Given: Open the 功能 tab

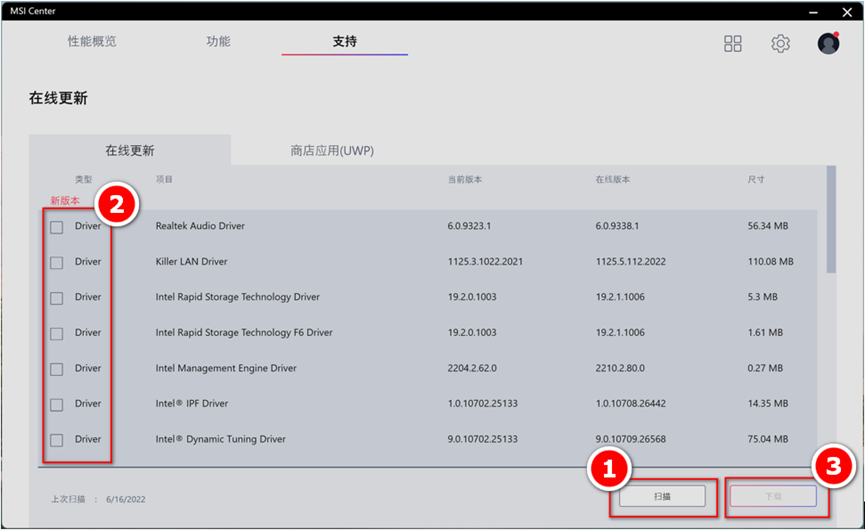Looking at the screenshot, I should (218, 42).
